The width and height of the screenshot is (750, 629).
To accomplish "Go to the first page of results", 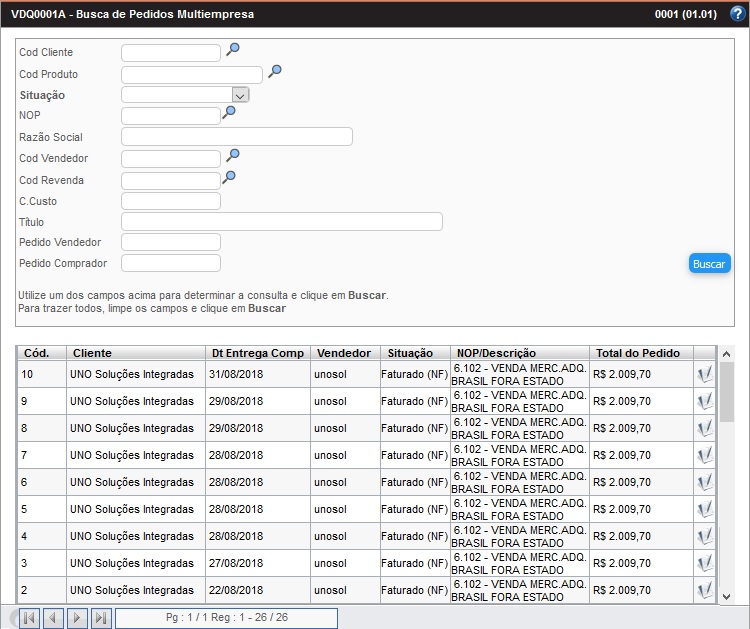I will tap(29, 618).
